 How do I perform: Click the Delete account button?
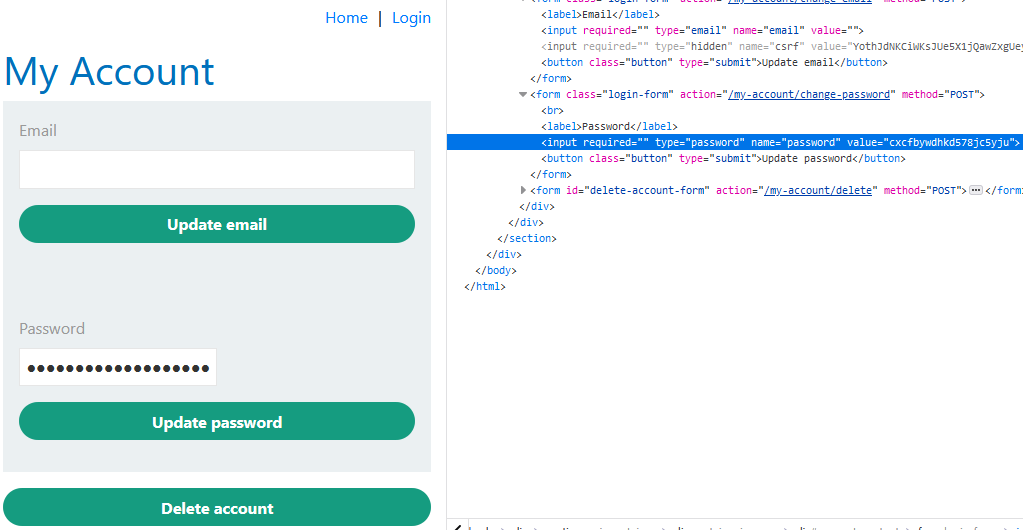pos(217,508)
